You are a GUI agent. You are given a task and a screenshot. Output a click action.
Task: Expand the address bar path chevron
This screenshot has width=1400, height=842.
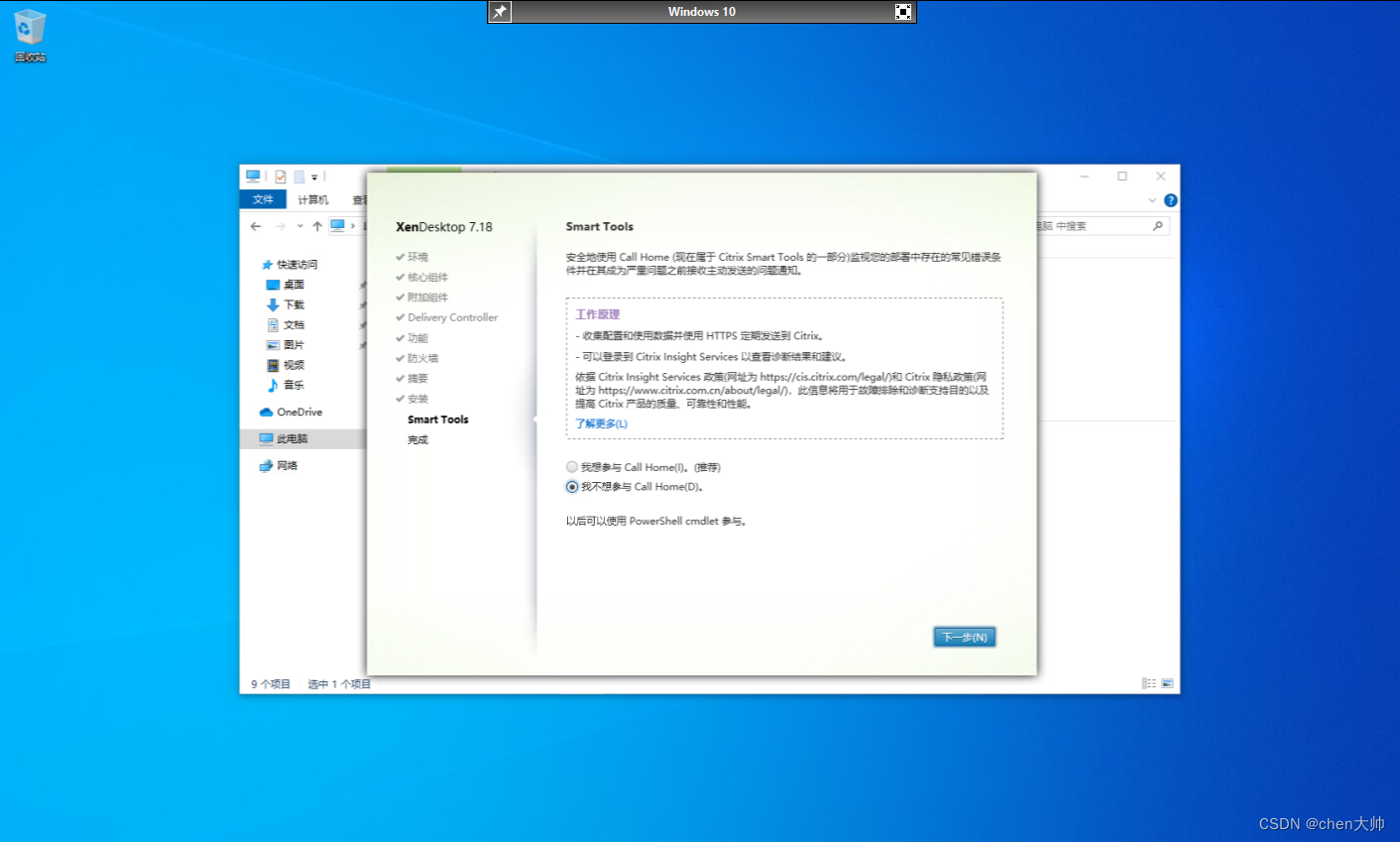tap(353, 226)
